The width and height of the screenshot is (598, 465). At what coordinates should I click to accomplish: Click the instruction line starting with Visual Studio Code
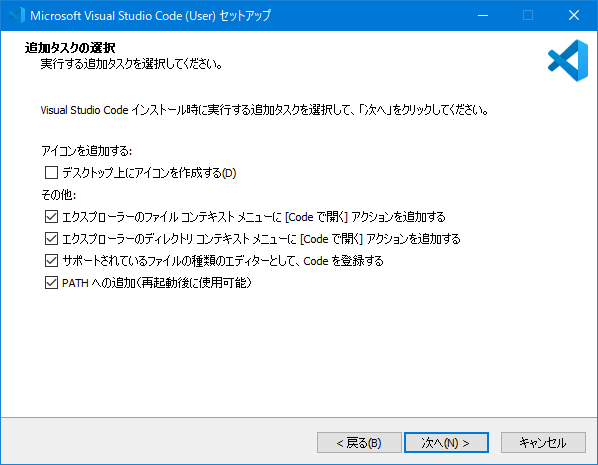coord(264,110)
